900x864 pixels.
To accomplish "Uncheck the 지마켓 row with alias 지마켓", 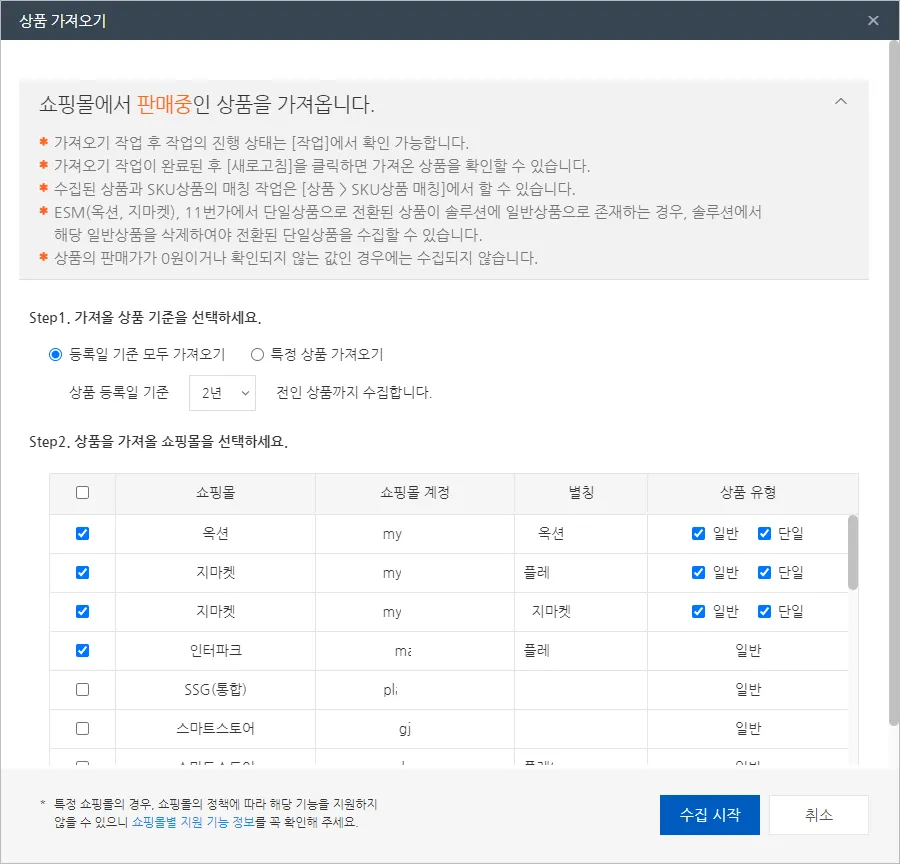I will point(83,611).
